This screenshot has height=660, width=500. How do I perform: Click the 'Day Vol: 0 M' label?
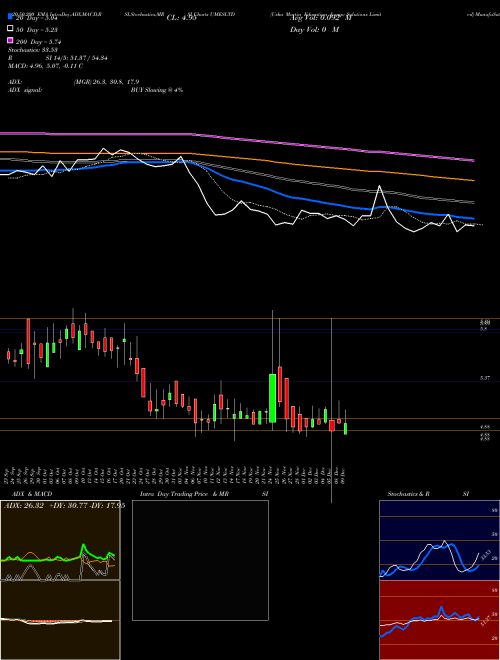[314, 30]
